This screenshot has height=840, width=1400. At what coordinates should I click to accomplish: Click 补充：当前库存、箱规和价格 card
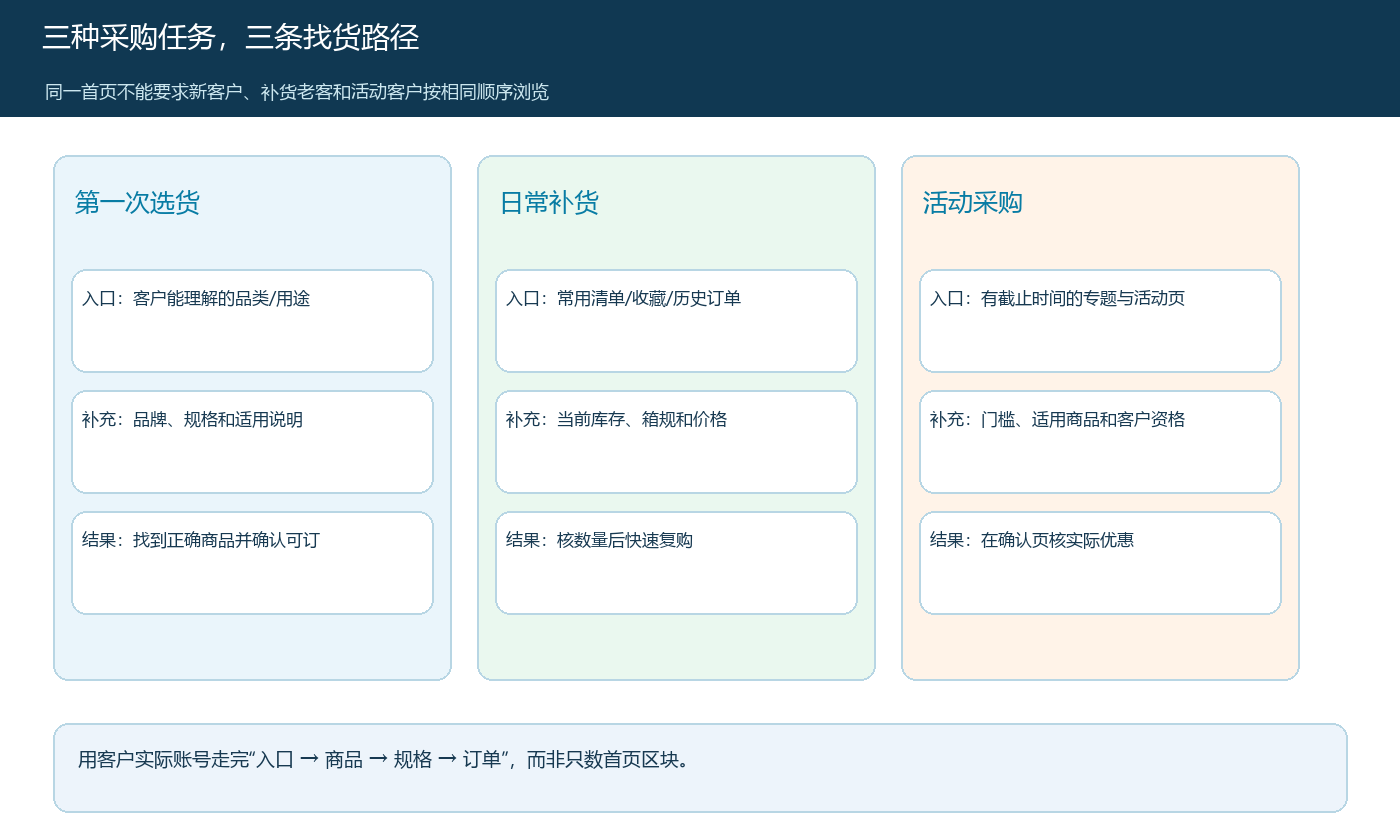click(676, 442)
